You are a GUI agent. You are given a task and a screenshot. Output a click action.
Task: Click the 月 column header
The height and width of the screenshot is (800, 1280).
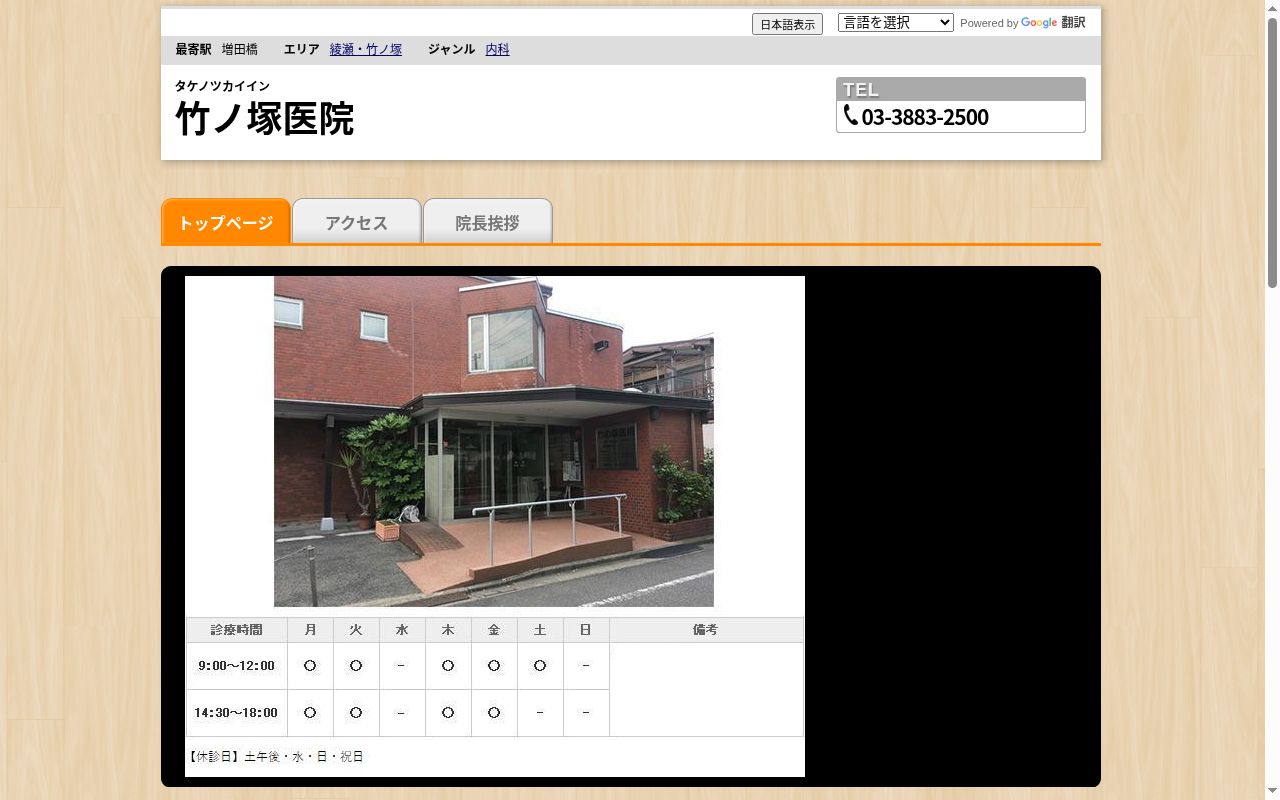pyautogui.click(x=310, y=630)
